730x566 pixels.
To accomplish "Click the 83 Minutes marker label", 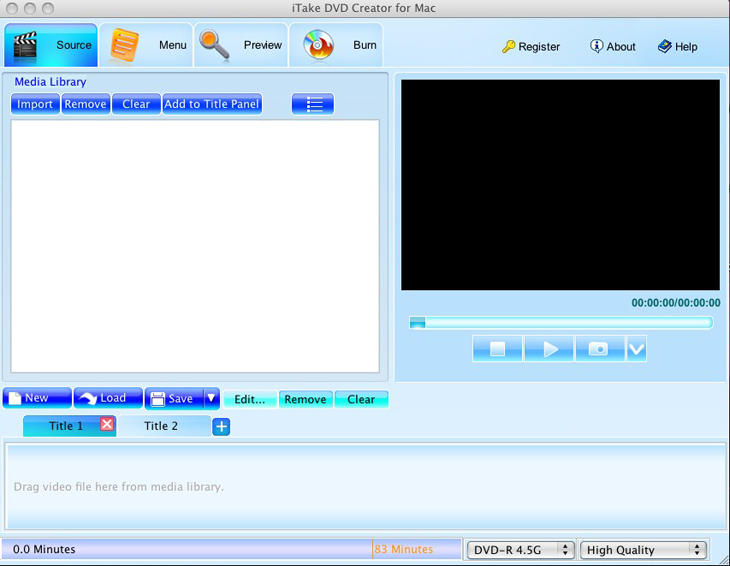I will click(x=404, y=549).
